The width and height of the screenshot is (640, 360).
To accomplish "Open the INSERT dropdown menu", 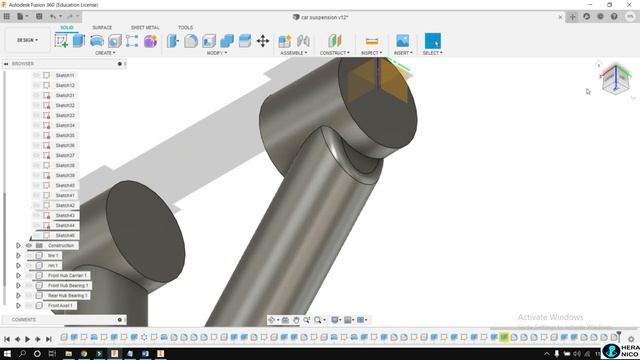I will (403, 53).
